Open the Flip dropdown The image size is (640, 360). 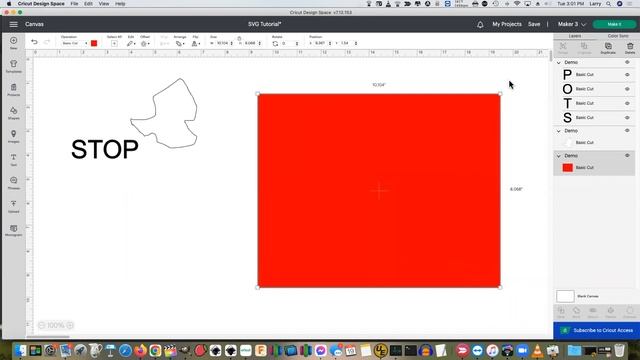(196, 43)
